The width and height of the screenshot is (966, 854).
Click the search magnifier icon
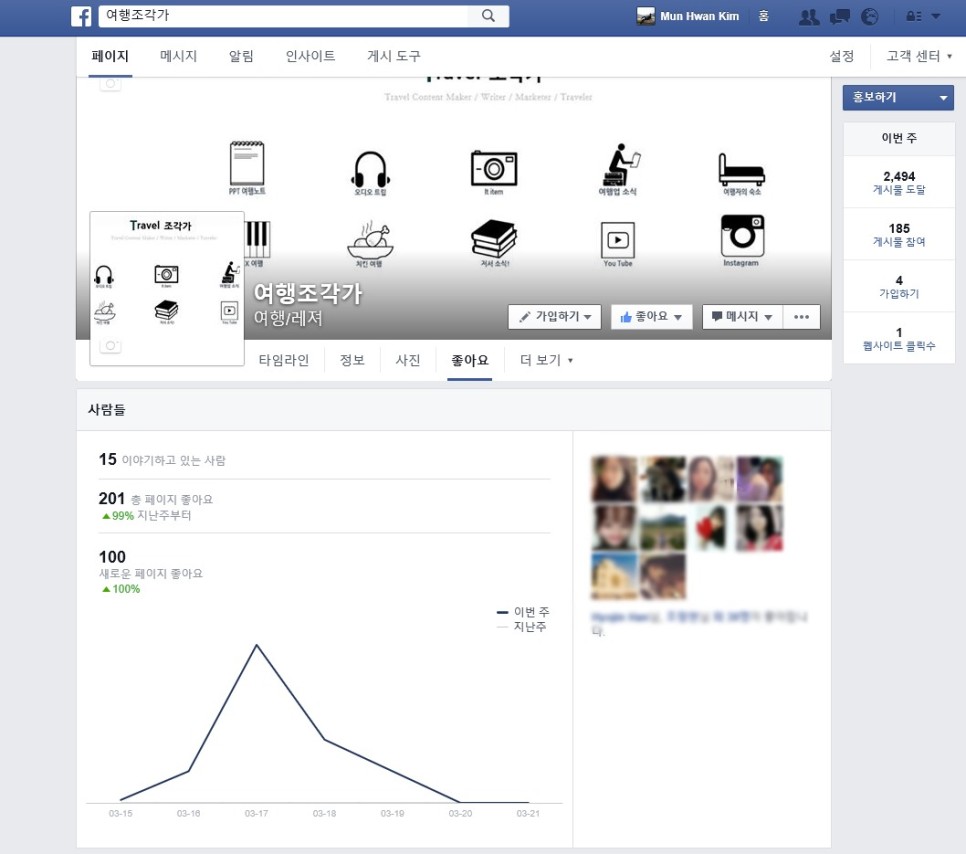coord(488,15)
